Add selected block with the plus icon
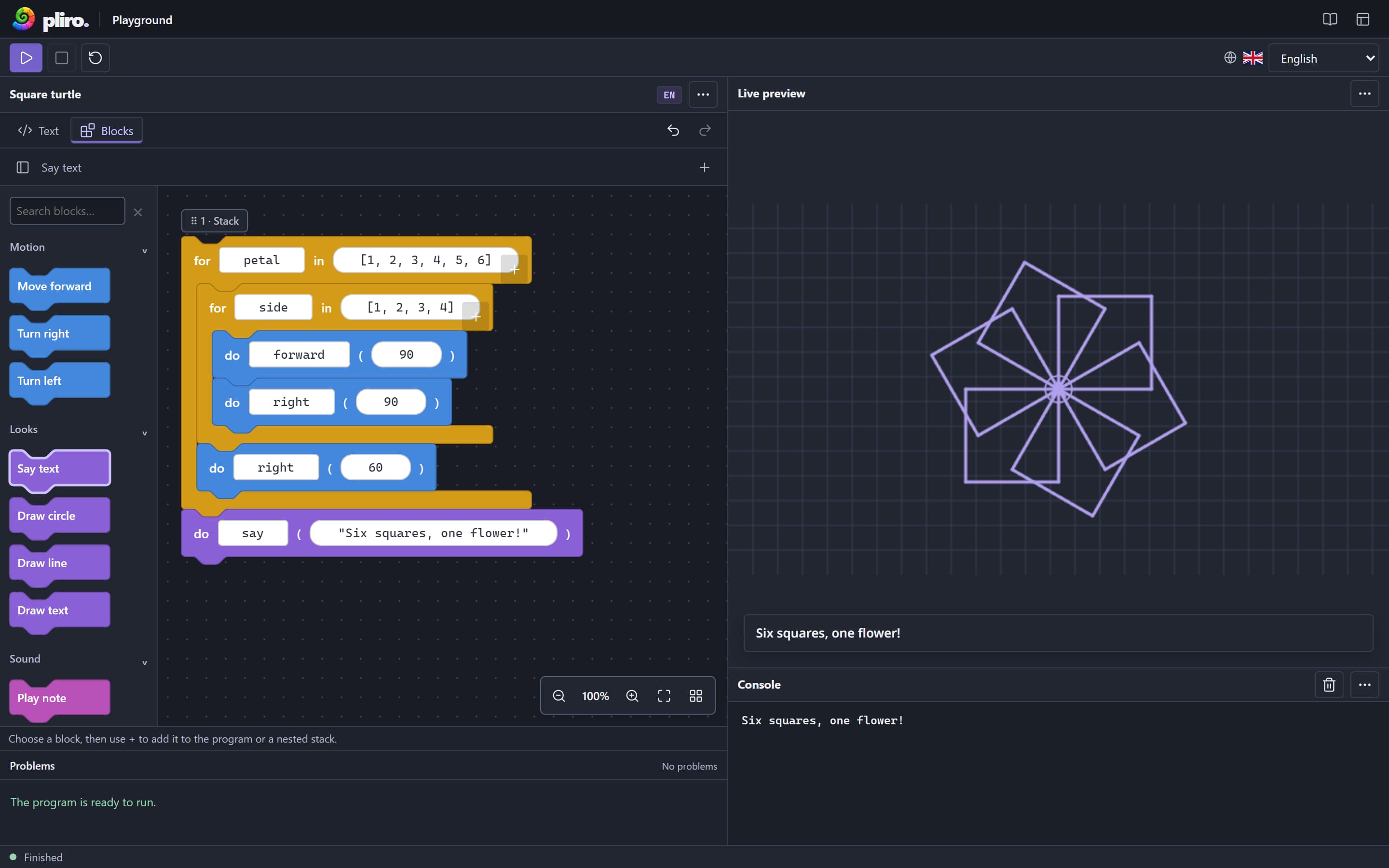The image size is (1389, 868). tap(704, 168)
